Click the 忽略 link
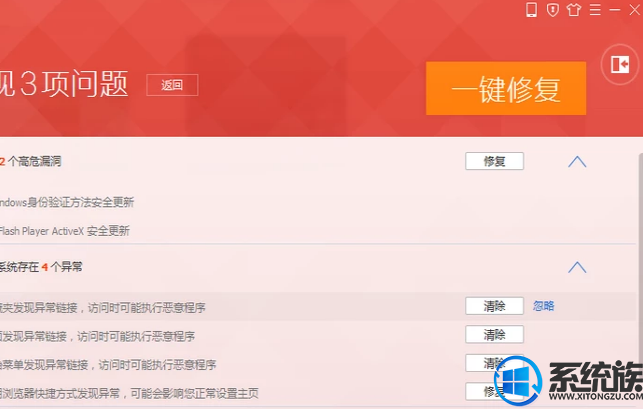Screen dimensions: 643x409 coord(543,306)
